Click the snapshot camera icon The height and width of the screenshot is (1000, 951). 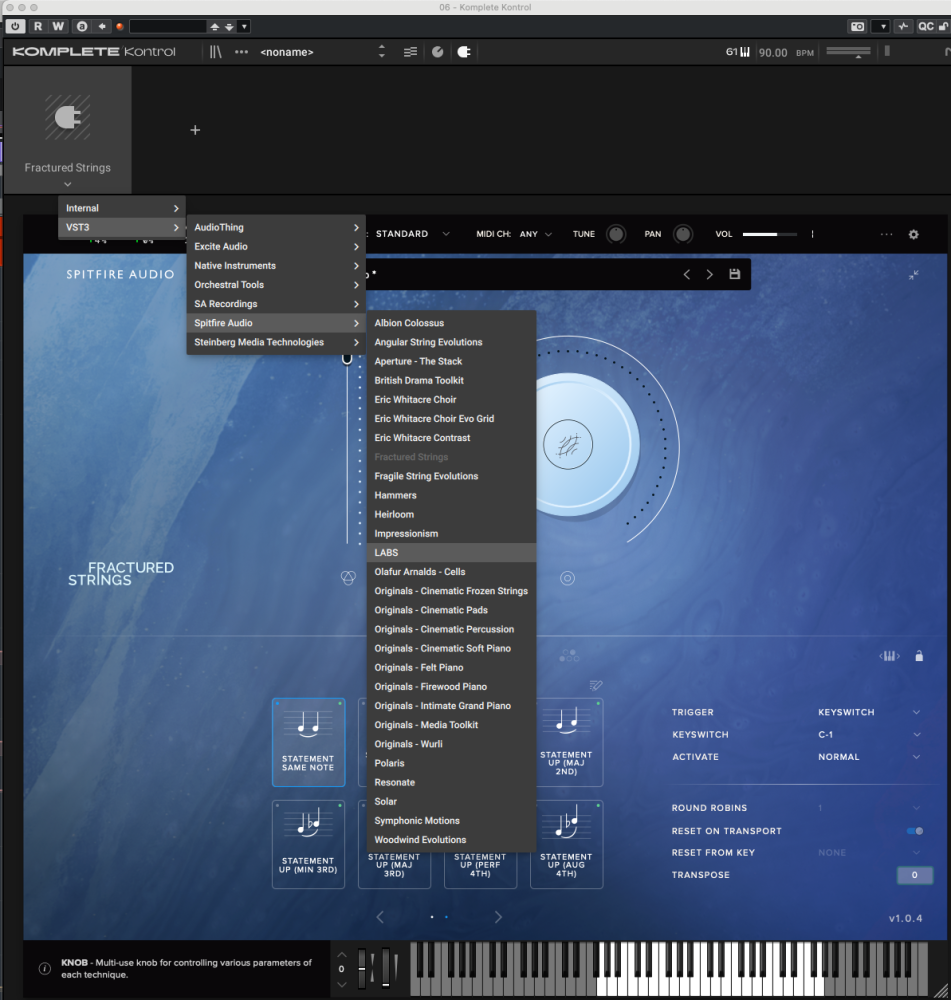(858, 26)
